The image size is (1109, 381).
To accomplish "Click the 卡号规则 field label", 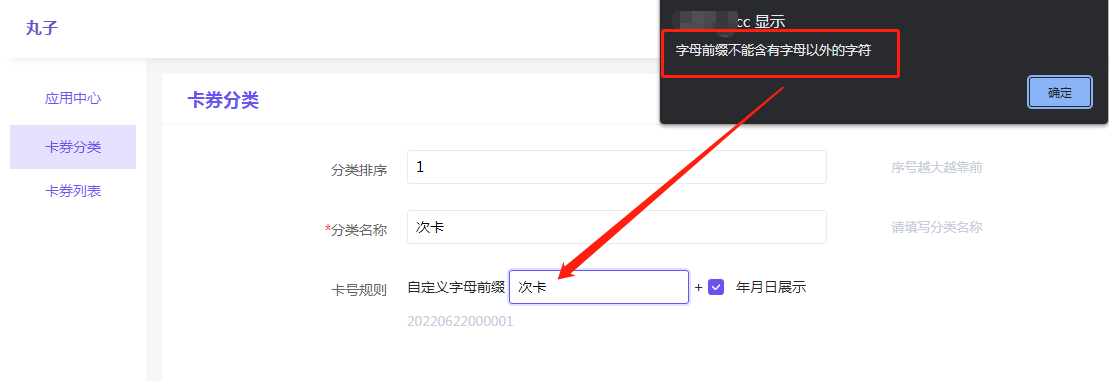I will tap(359, 290).
